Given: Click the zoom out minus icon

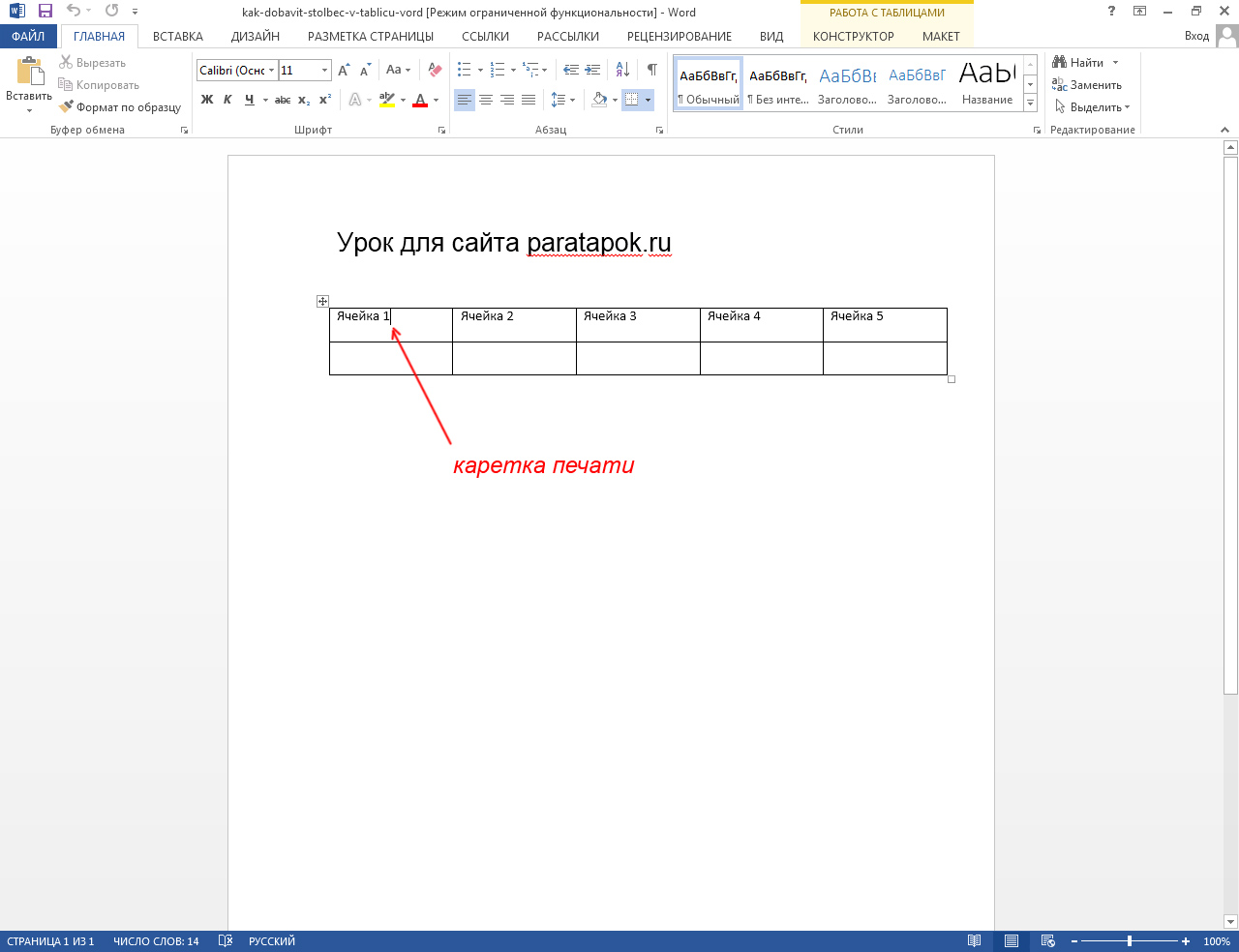Looking at the screenshot, I should (1074, 941).
